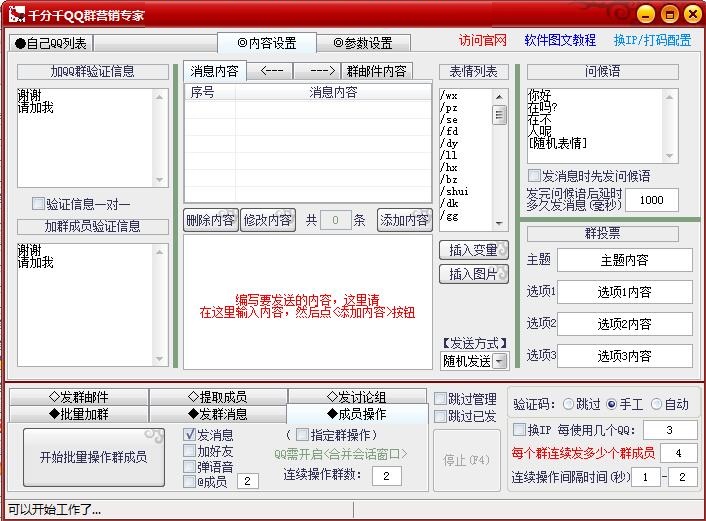Screen dimensions: 706x521
Task: Check the 加好友 checkbox
Action: (x=190, y=450)
